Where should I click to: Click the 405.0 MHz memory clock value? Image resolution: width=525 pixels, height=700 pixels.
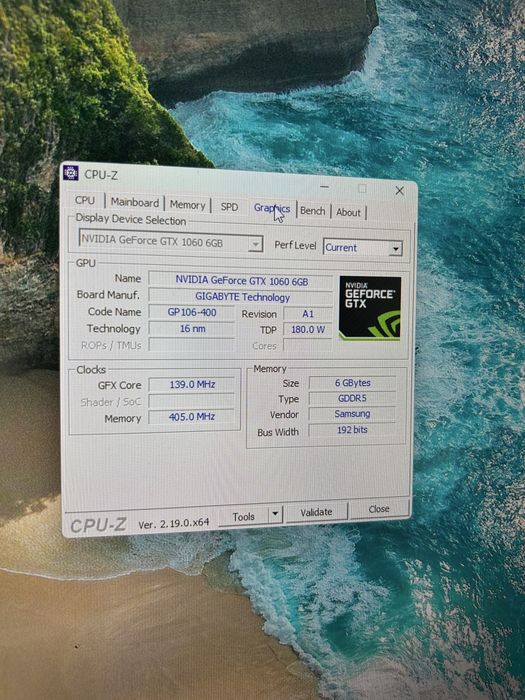[x=192, y=417]
